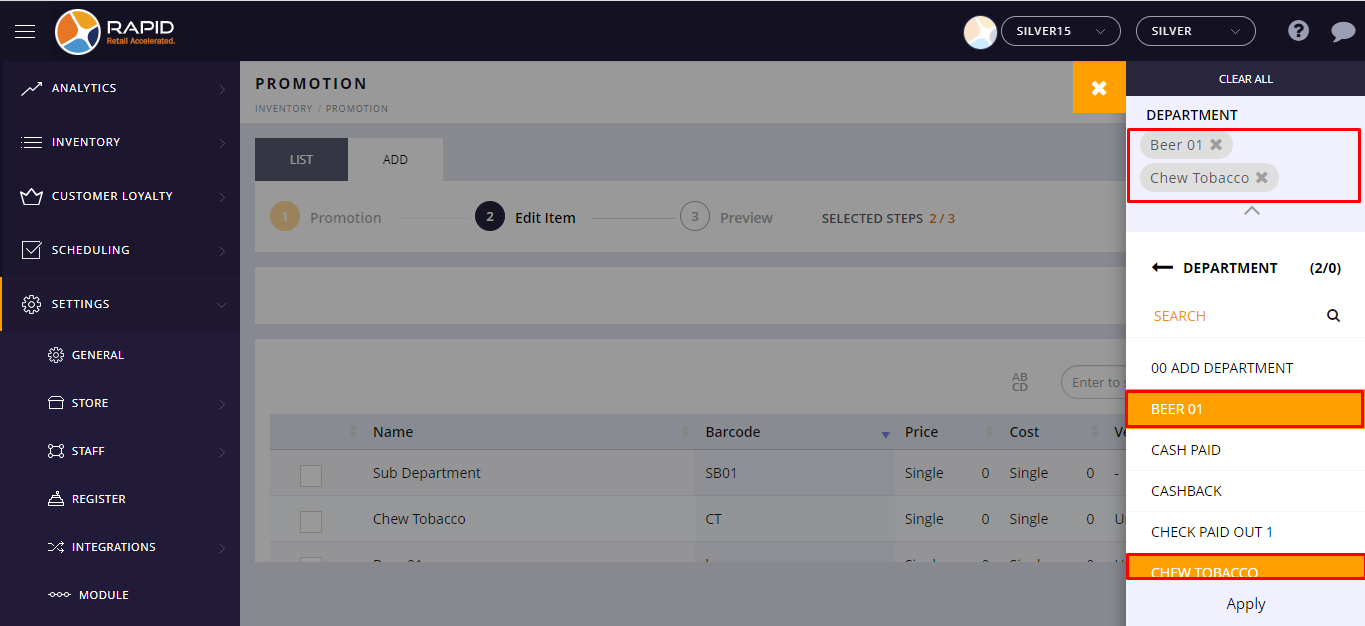Open the hamburger menu icon

(25, 31)
